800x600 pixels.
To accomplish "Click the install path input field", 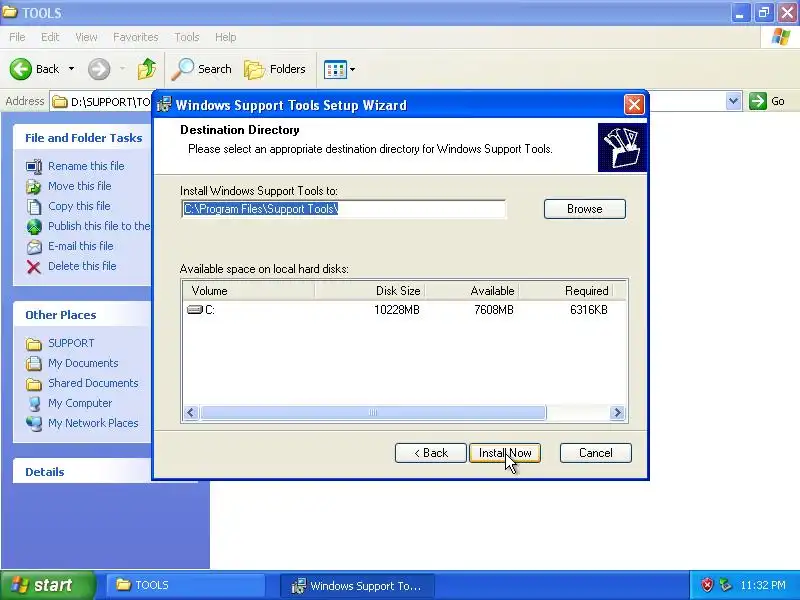I will click(x=344, y=209).
